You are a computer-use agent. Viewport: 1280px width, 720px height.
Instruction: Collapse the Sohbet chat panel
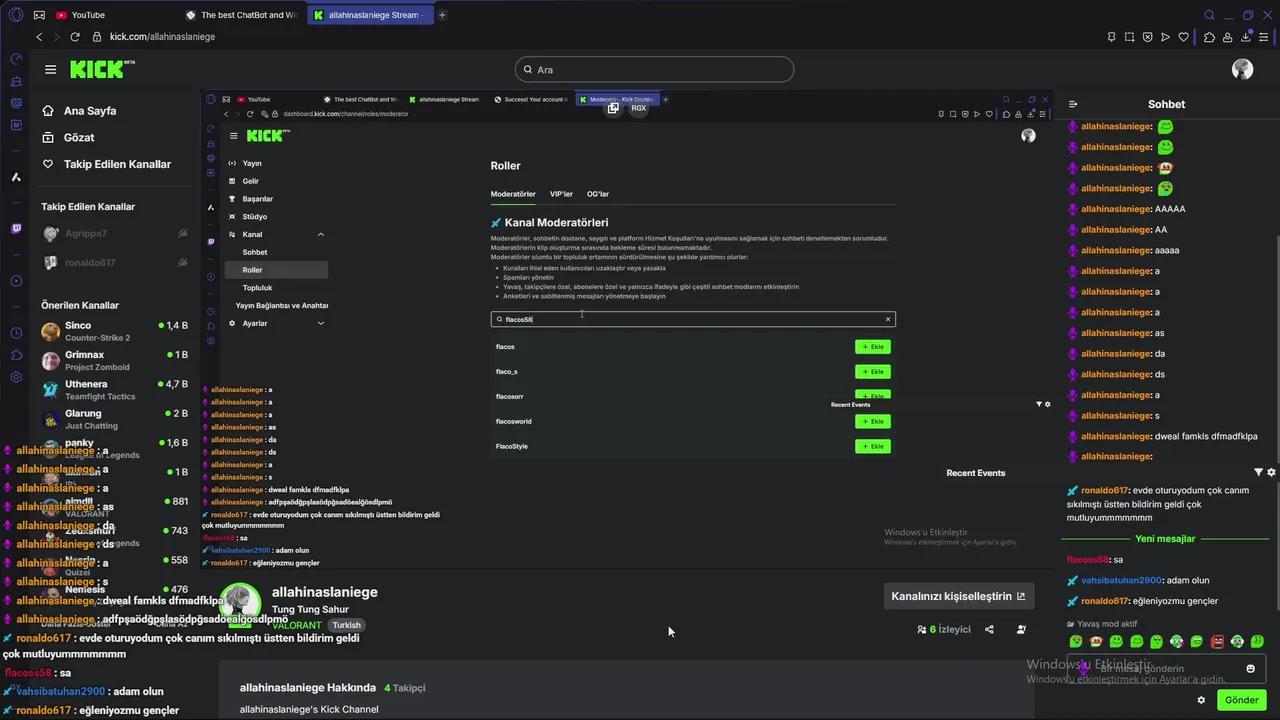1073,104
